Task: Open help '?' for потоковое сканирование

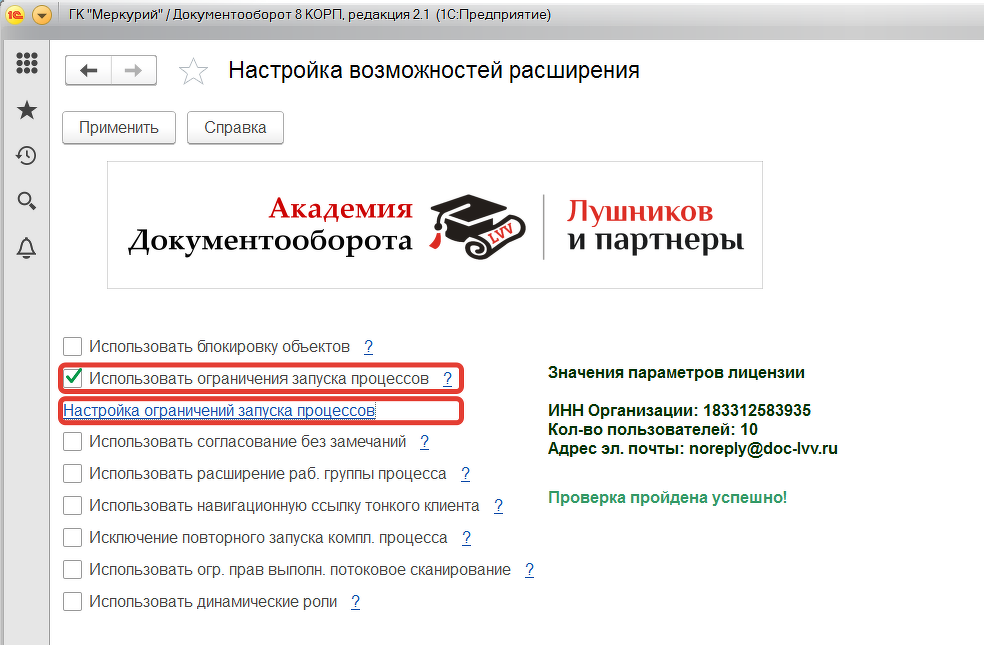Action: (x=530, y=570)
